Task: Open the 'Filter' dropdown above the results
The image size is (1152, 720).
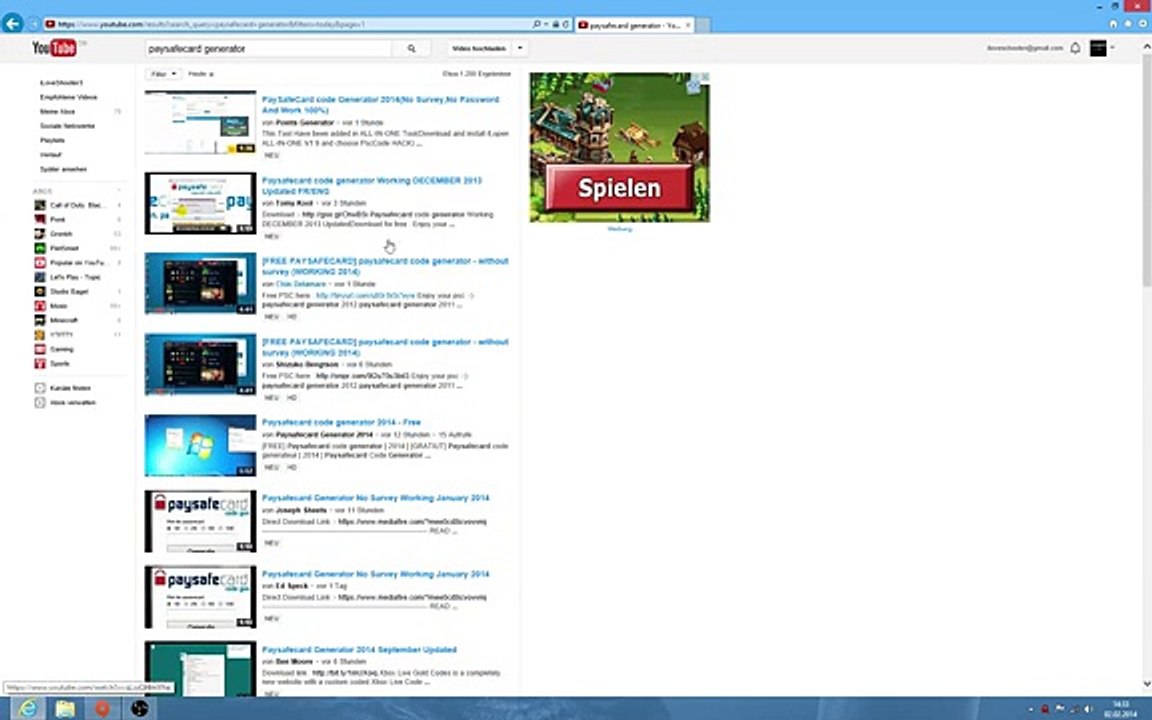Action: pos(162,74)
